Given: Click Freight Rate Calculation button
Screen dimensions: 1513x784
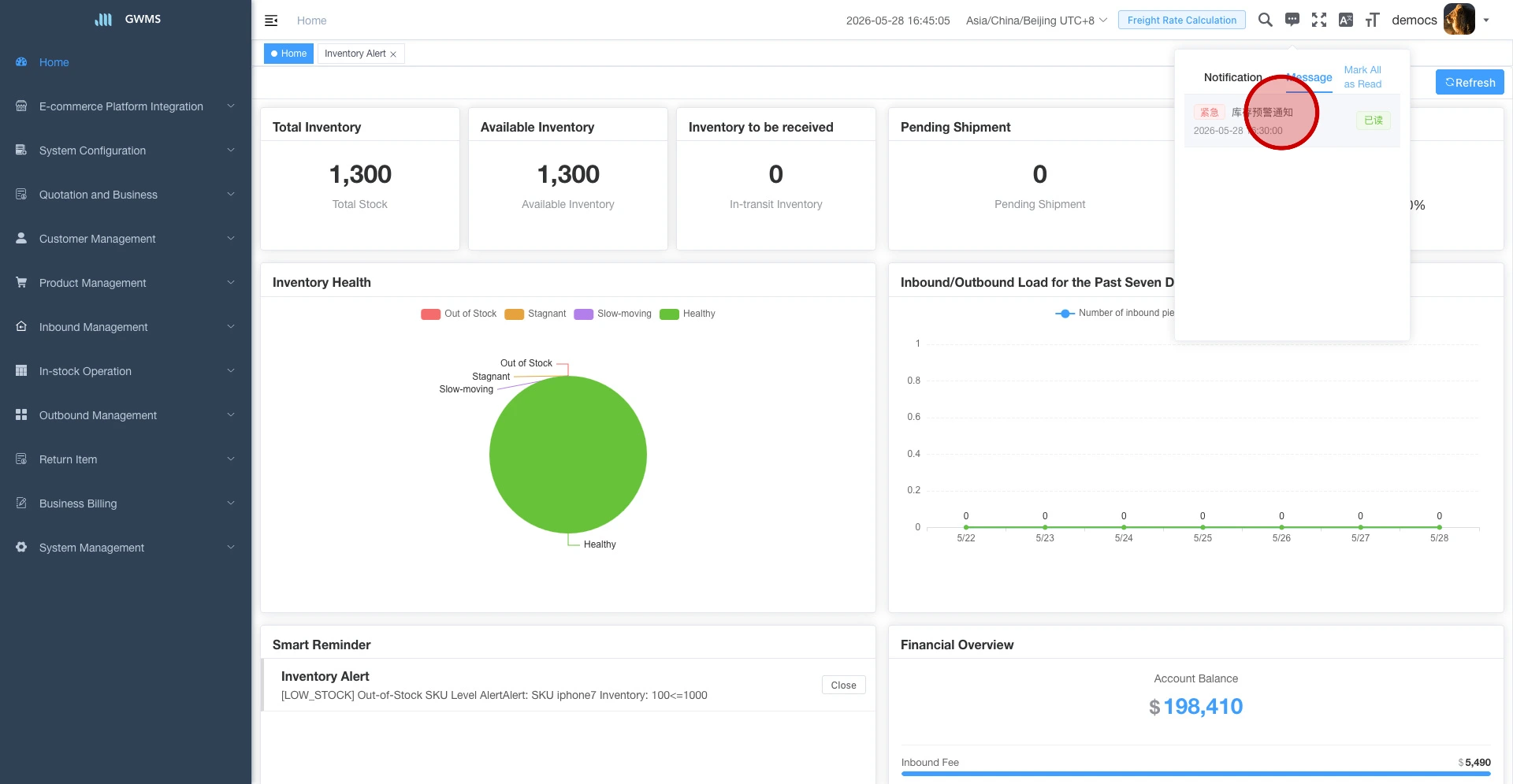Looking at the screenshot, I should 1182,20.
